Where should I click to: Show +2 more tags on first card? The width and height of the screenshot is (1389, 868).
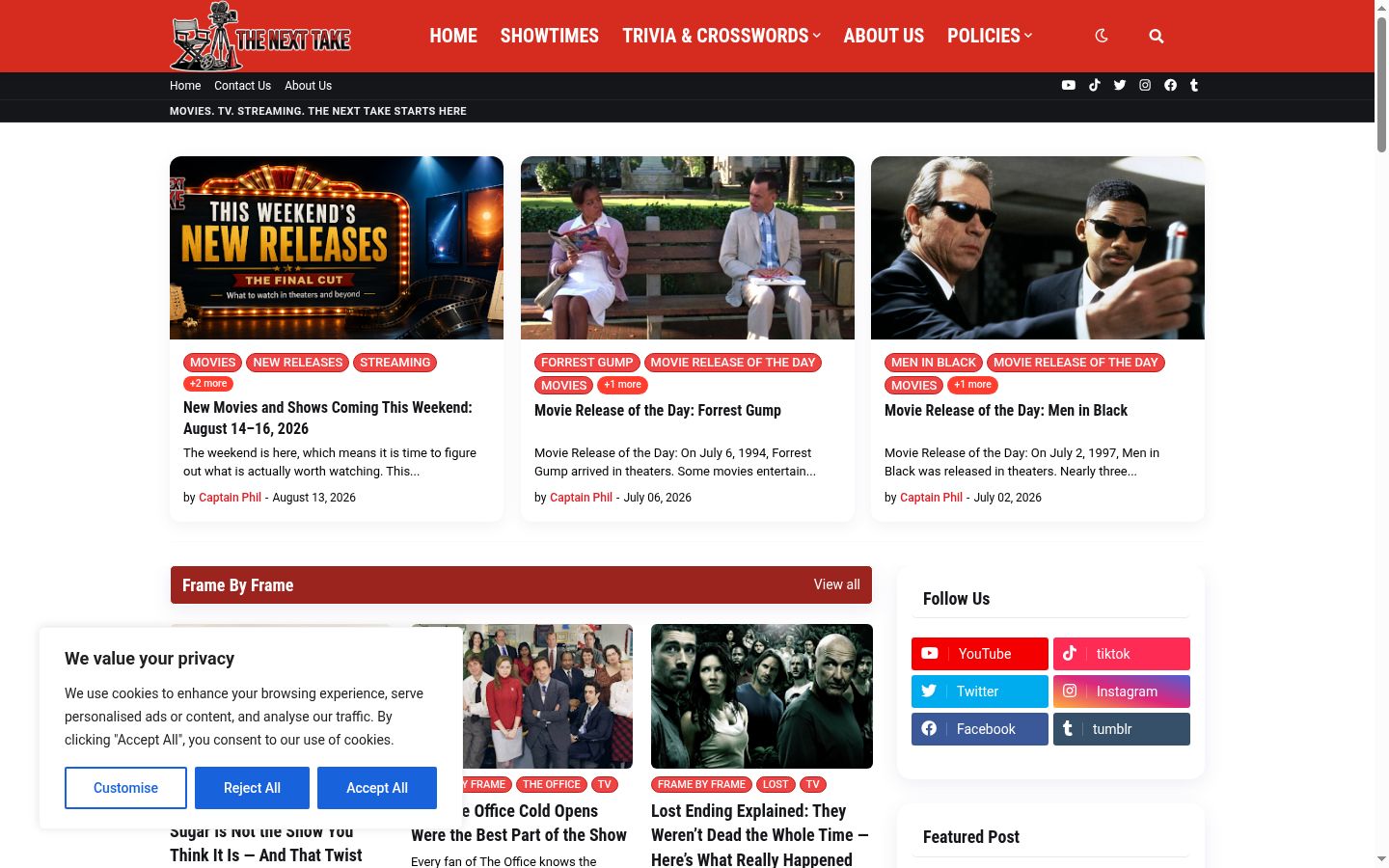pyautogui.click(x=208, y=384)
